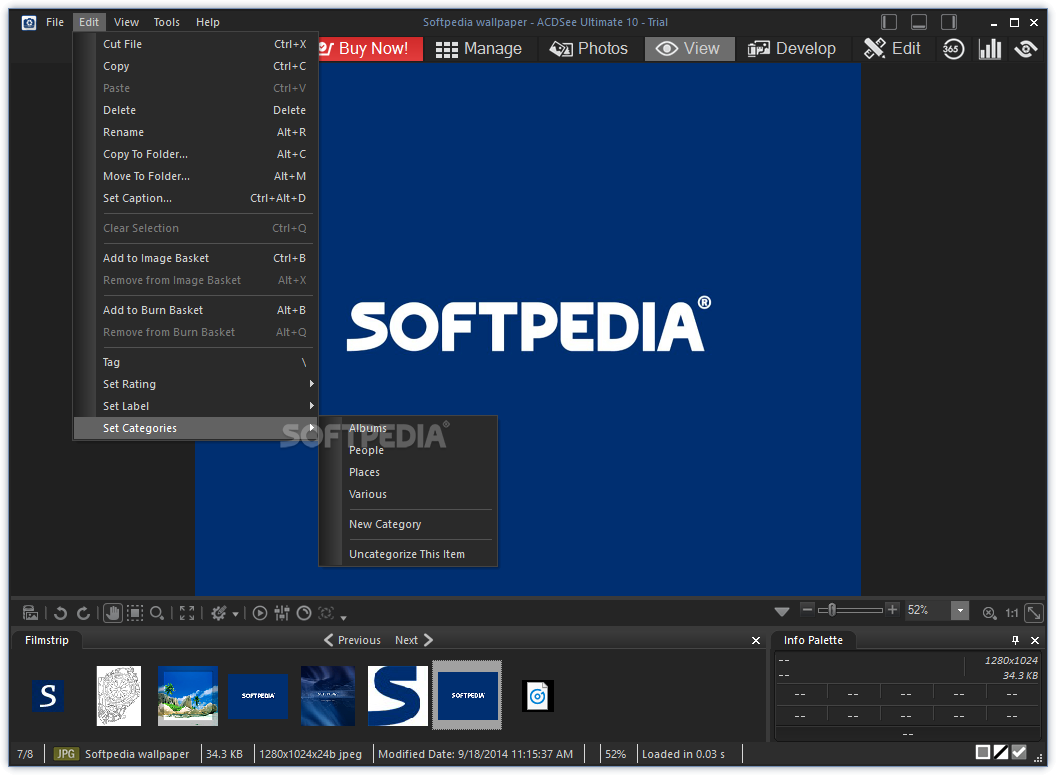Image resolution: width=1056 pixels, height=775 pixels.
Task: Switch to View mode
Action: pos(689,49)
